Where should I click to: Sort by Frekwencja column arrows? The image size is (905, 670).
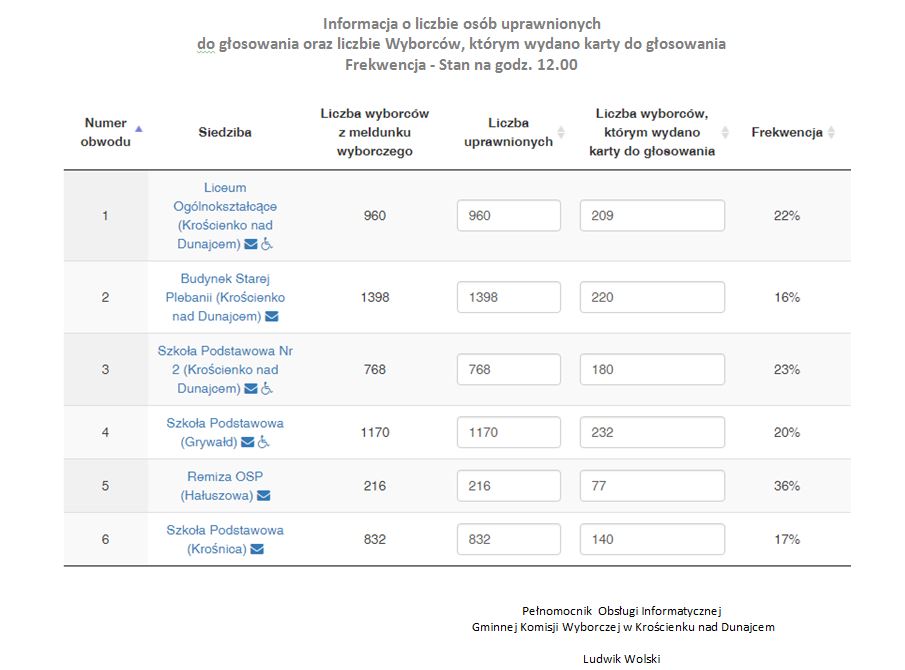coord(831,133)
